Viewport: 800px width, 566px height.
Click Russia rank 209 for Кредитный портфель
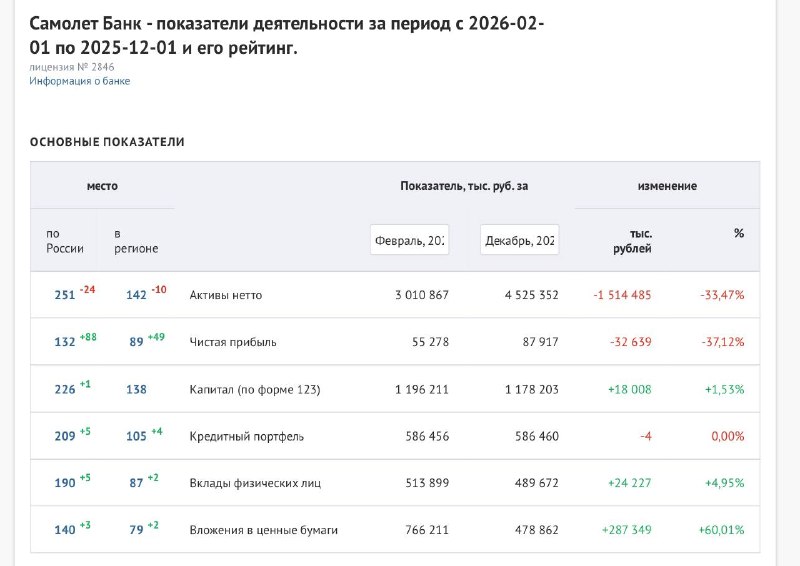coord(65,436)
